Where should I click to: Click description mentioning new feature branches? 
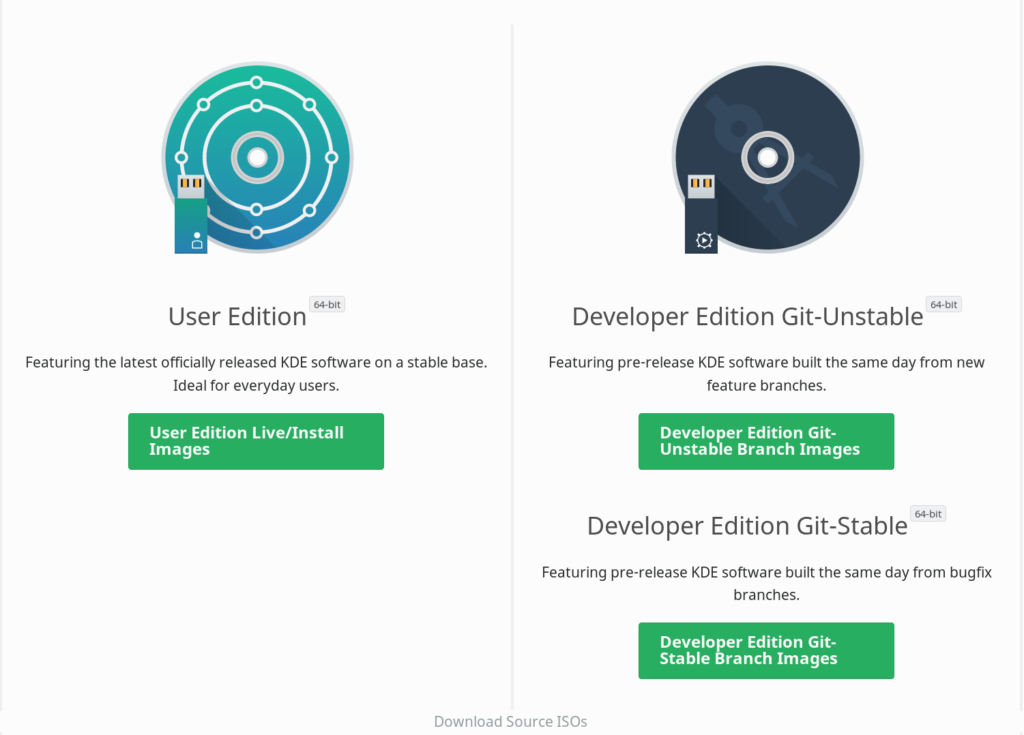pyautogui.click(x=766, y=374)
